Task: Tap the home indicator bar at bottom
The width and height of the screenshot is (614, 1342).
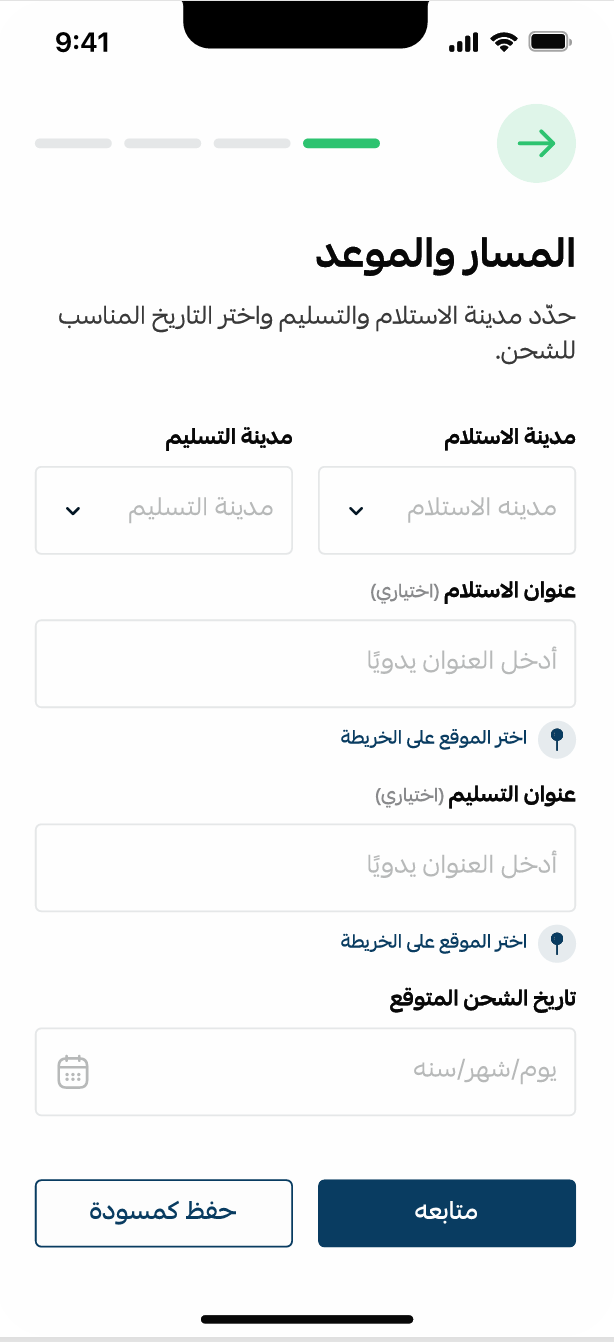Action: point(307,1320)
